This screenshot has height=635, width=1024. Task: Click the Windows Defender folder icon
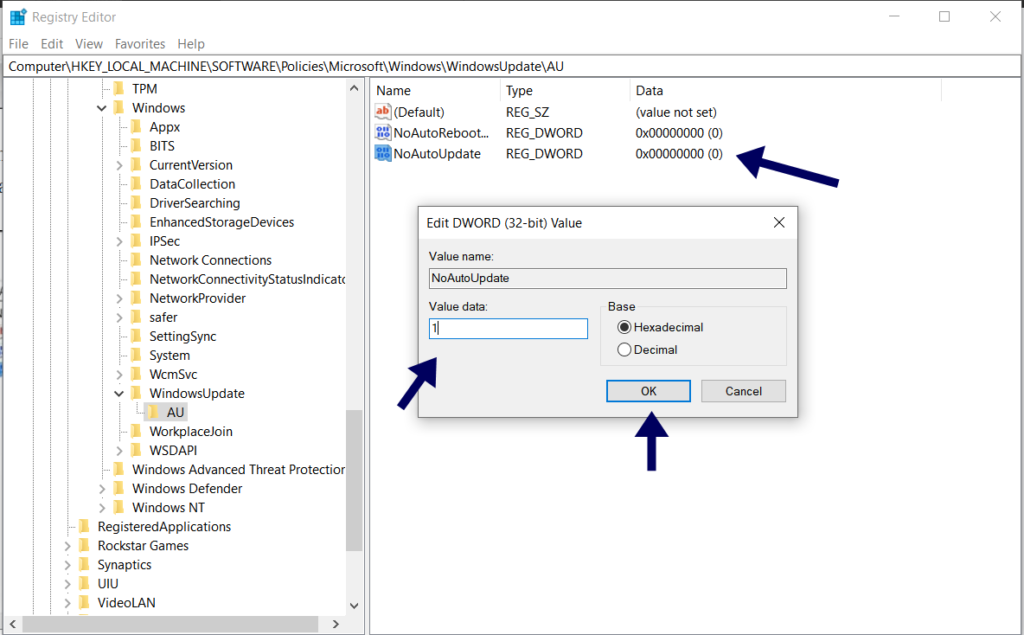(119, 488)
